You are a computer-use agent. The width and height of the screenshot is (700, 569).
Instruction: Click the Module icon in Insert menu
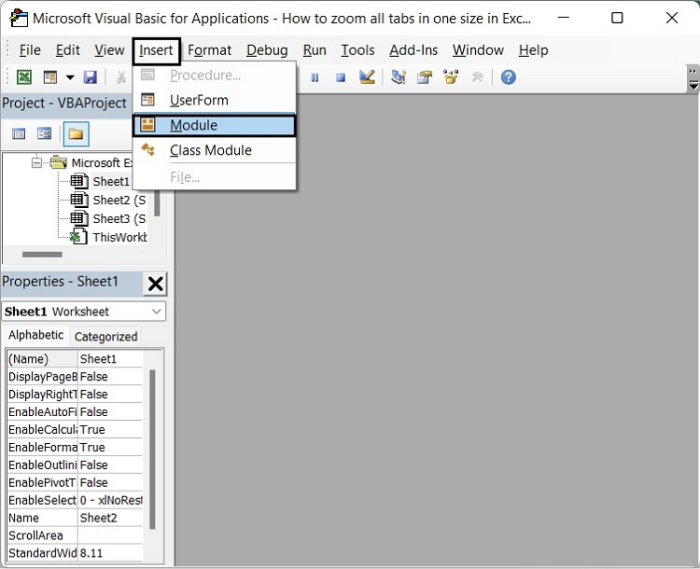pyautogui.click(x=148, y=125)
